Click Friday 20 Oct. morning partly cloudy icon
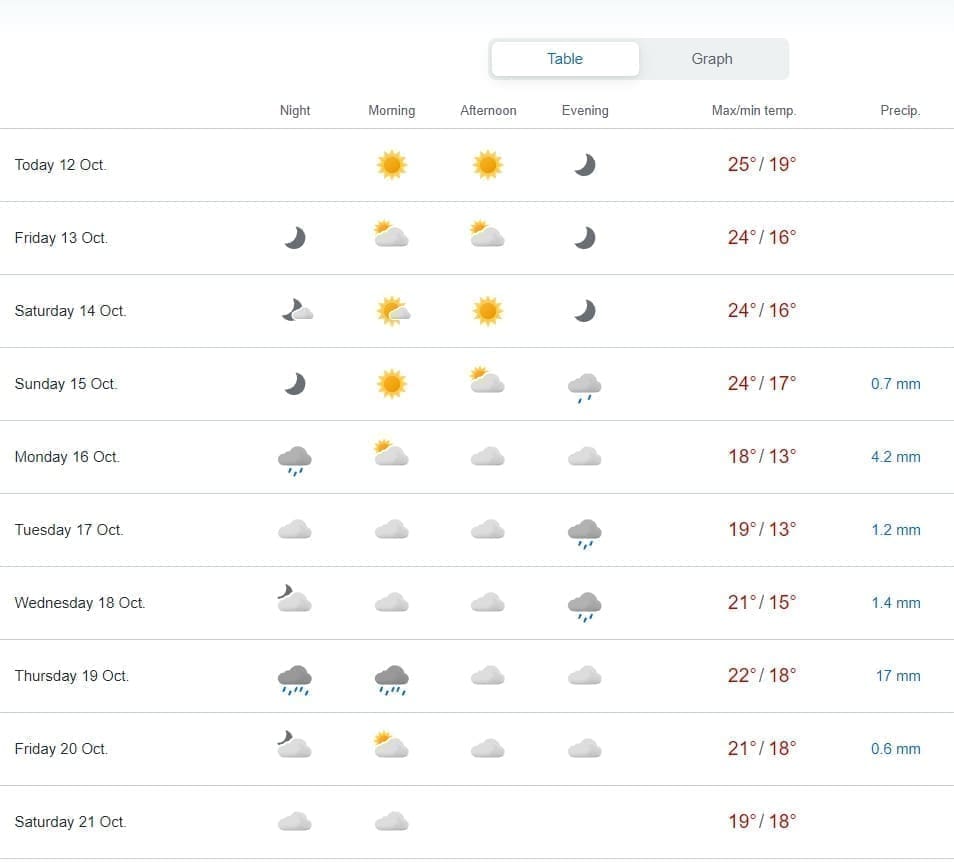Viewport: 954px width, 862px height. click(x=391, y=746)
